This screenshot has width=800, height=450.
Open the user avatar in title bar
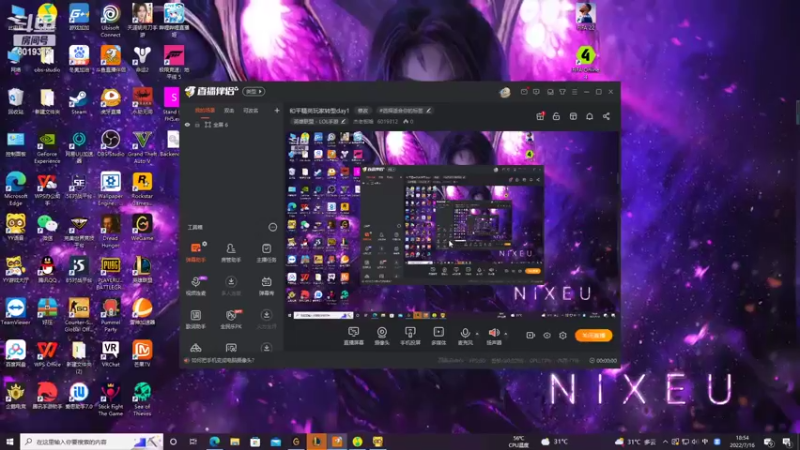[505, 92]
